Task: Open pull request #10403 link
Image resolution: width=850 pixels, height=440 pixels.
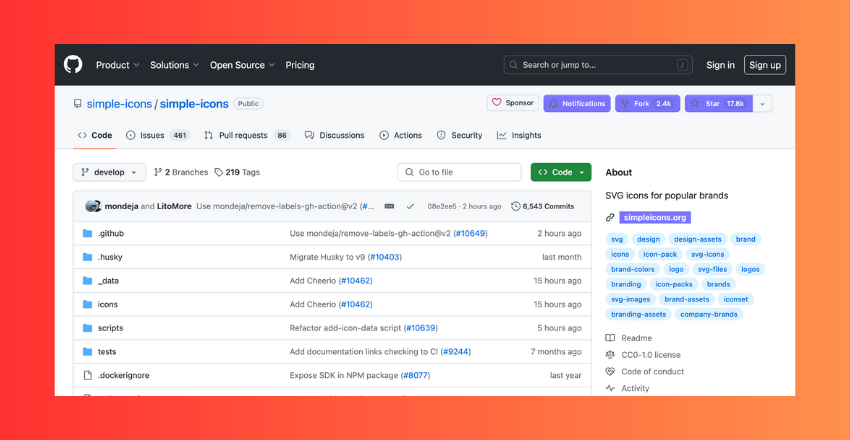Action: (385, 257)
